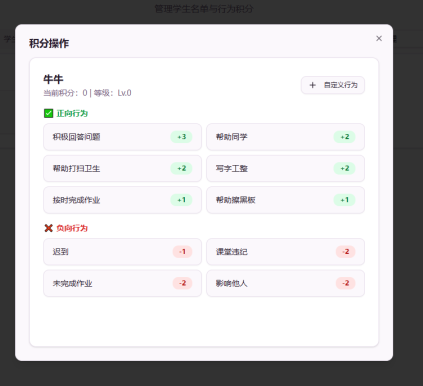
Task: Click the +3 badge on 积极回答问题
Action: (x=182, y=137)
